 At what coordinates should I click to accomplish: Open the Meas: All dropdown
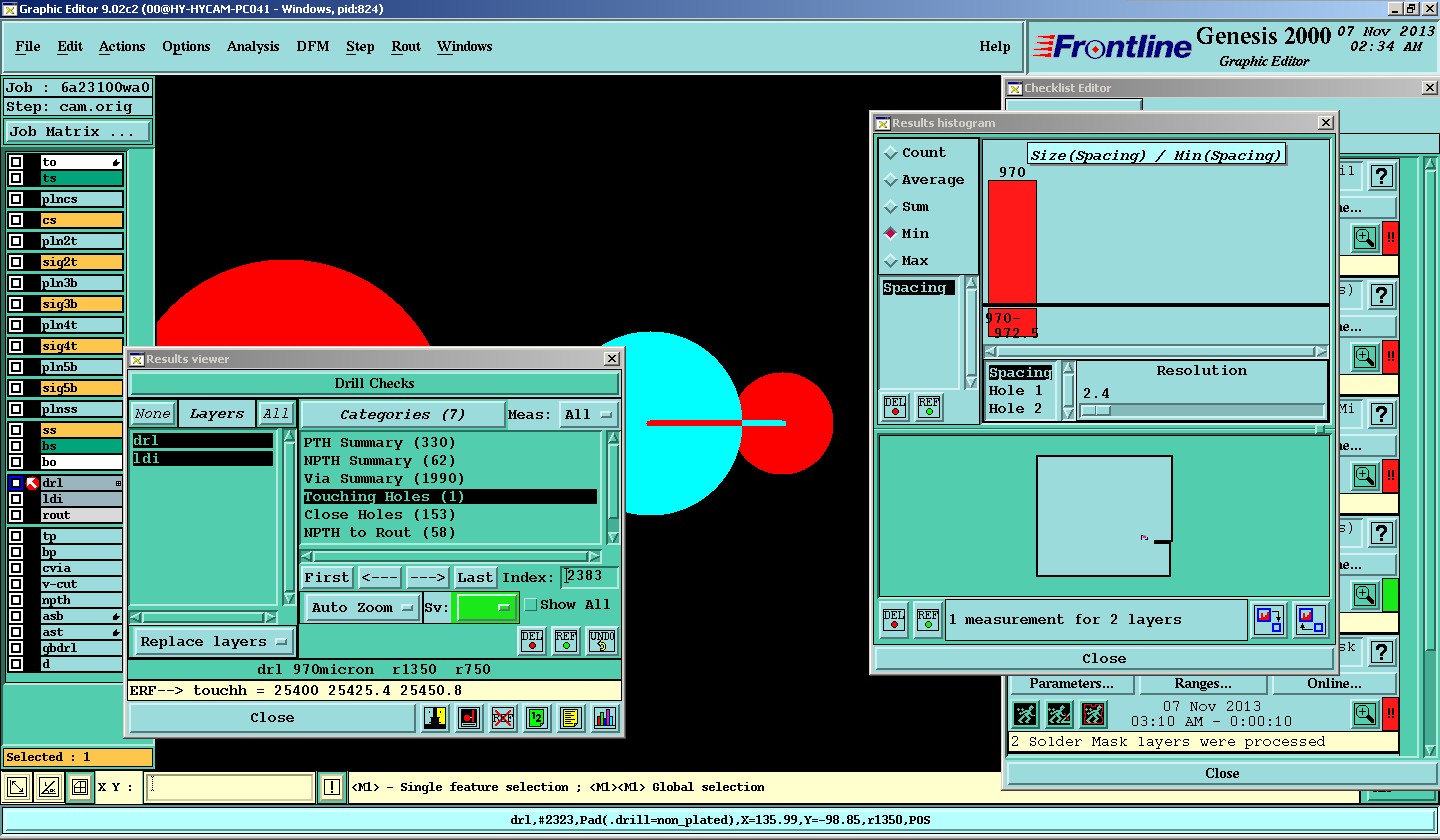(589, 414)
